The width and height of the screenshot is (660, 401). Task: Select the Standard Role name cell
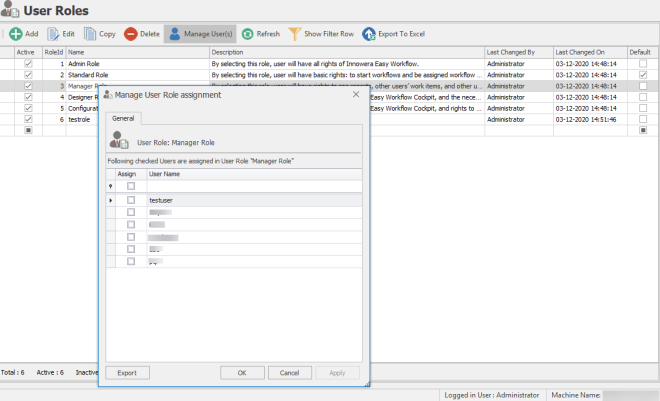[137, 74]
